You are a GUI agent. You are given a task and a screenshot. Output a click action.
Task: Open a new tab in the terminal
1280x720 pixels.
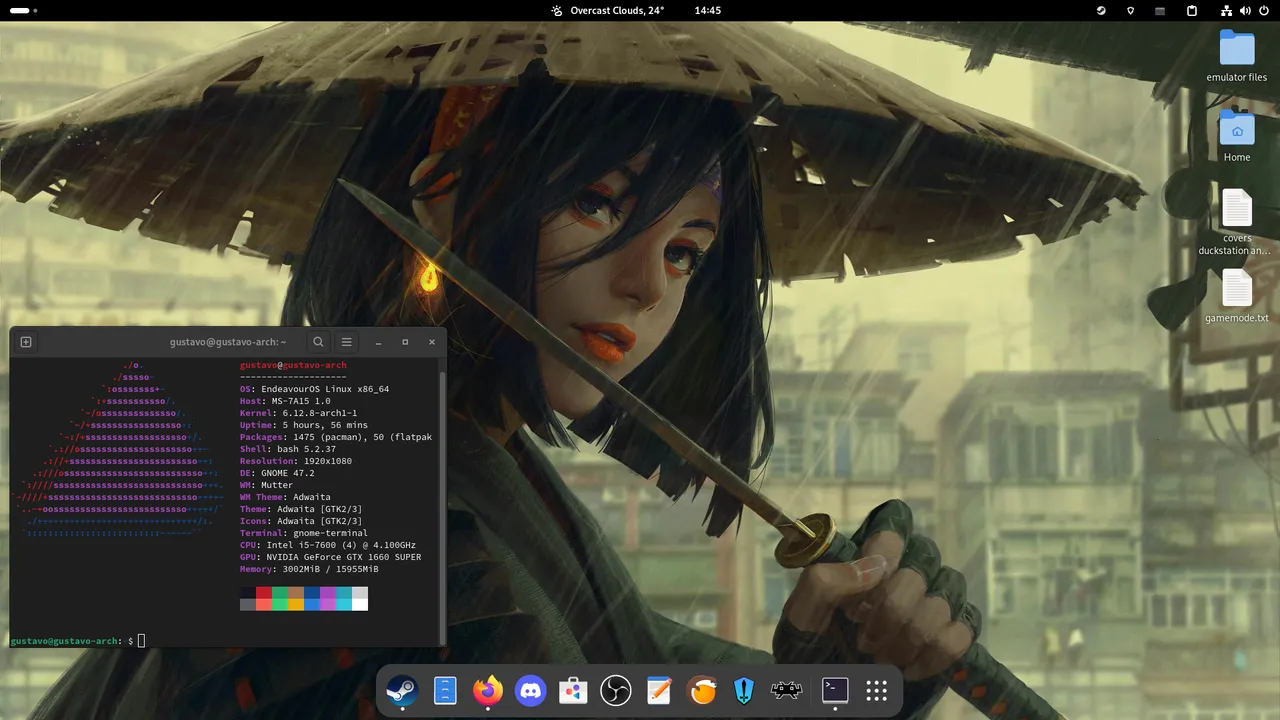26,342
